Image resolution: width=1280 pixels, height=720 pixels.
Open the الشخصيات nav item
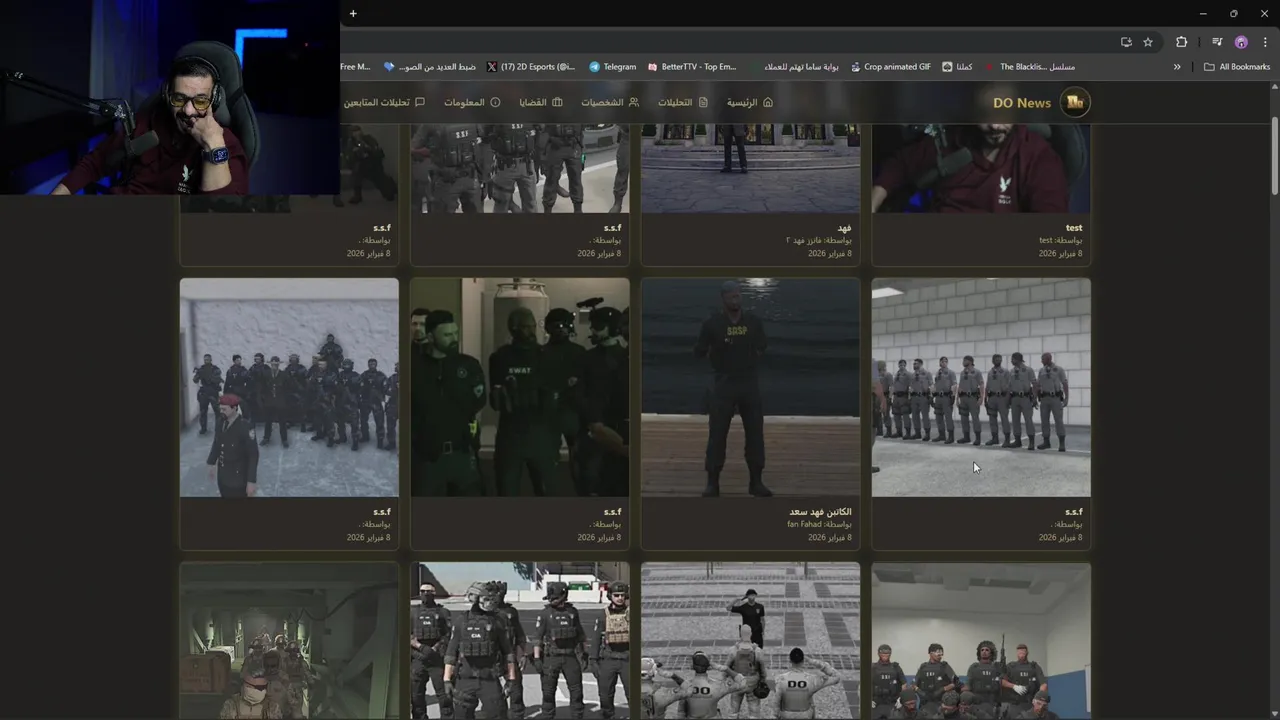click(610, 102)
